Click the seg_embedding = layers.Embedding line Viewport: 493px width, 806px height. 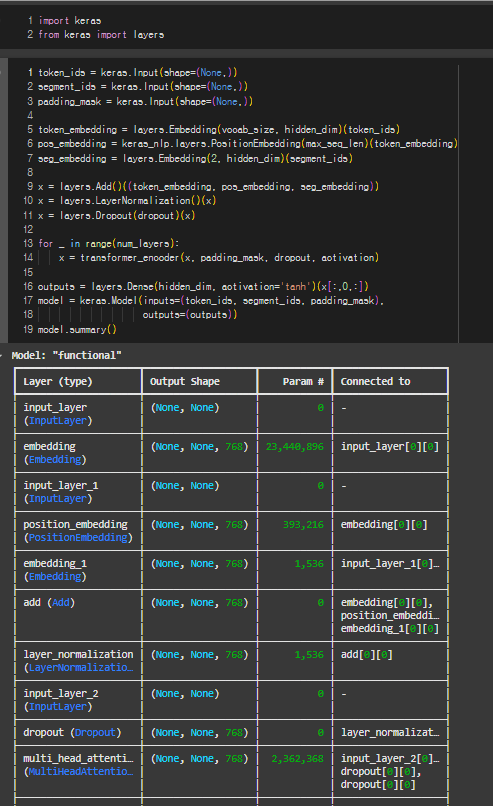[x=195, y=158]
